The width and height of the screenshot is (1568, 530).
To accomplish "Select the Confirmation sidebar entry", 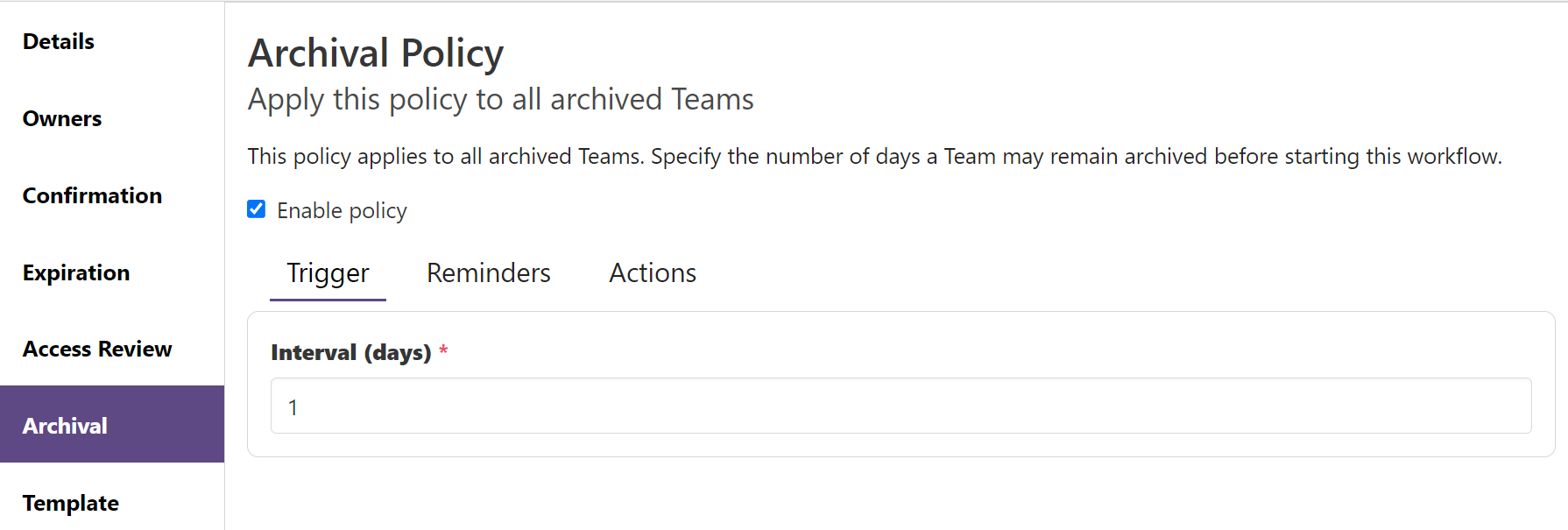I will tap(91, 195).
